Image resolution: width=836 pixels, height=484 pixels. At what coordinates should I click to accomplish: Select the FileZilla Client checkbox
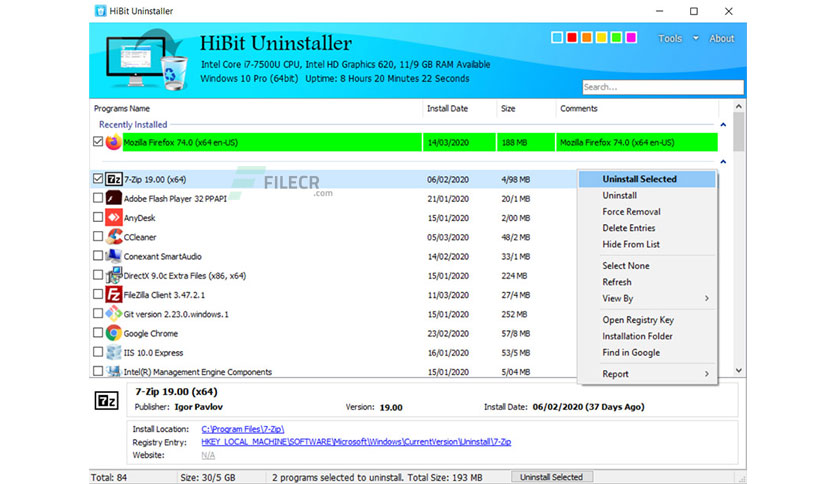[x=98, y=294]
